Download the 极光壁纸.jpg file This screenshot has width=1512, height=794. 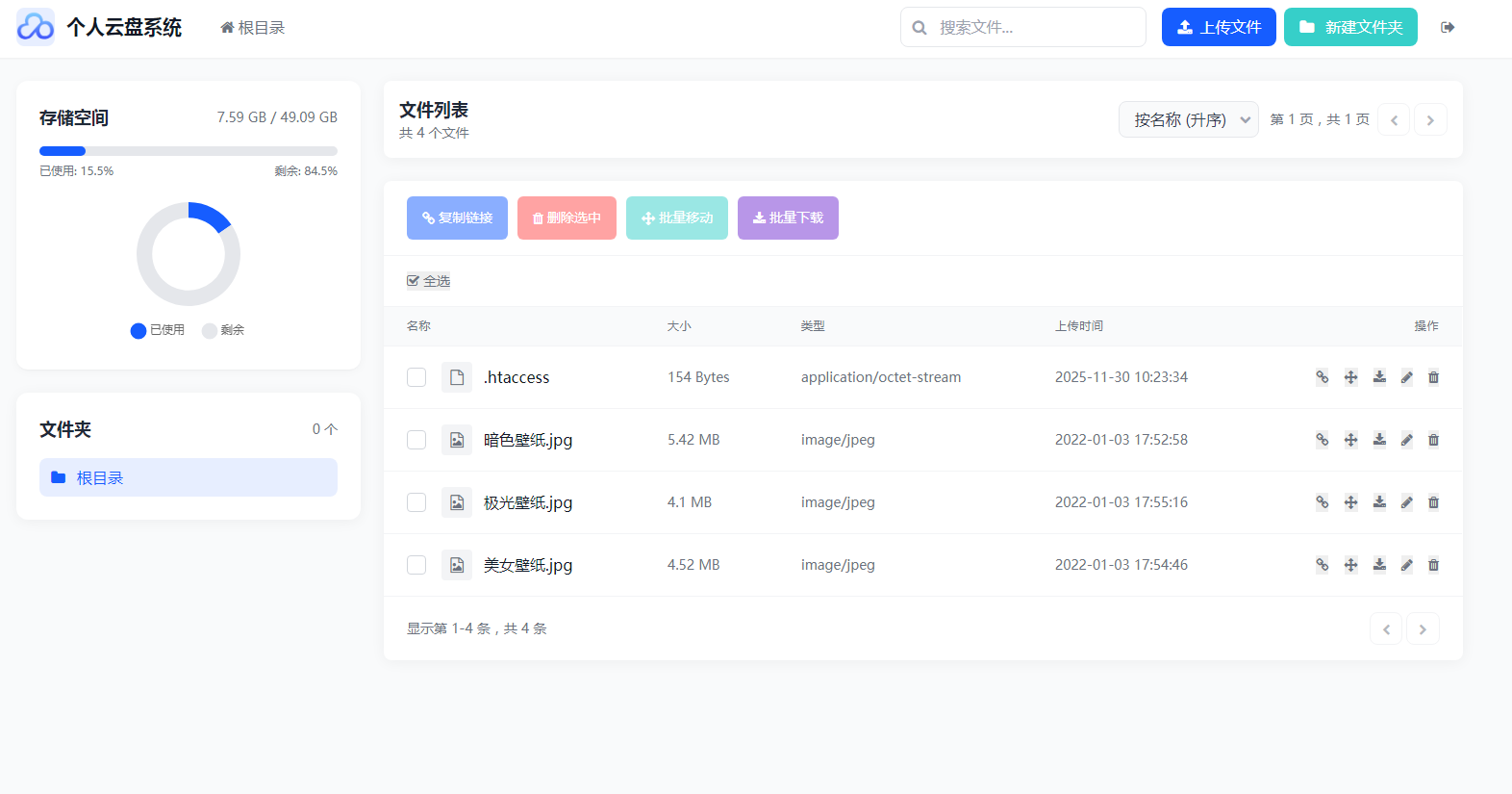(1379, 502)
